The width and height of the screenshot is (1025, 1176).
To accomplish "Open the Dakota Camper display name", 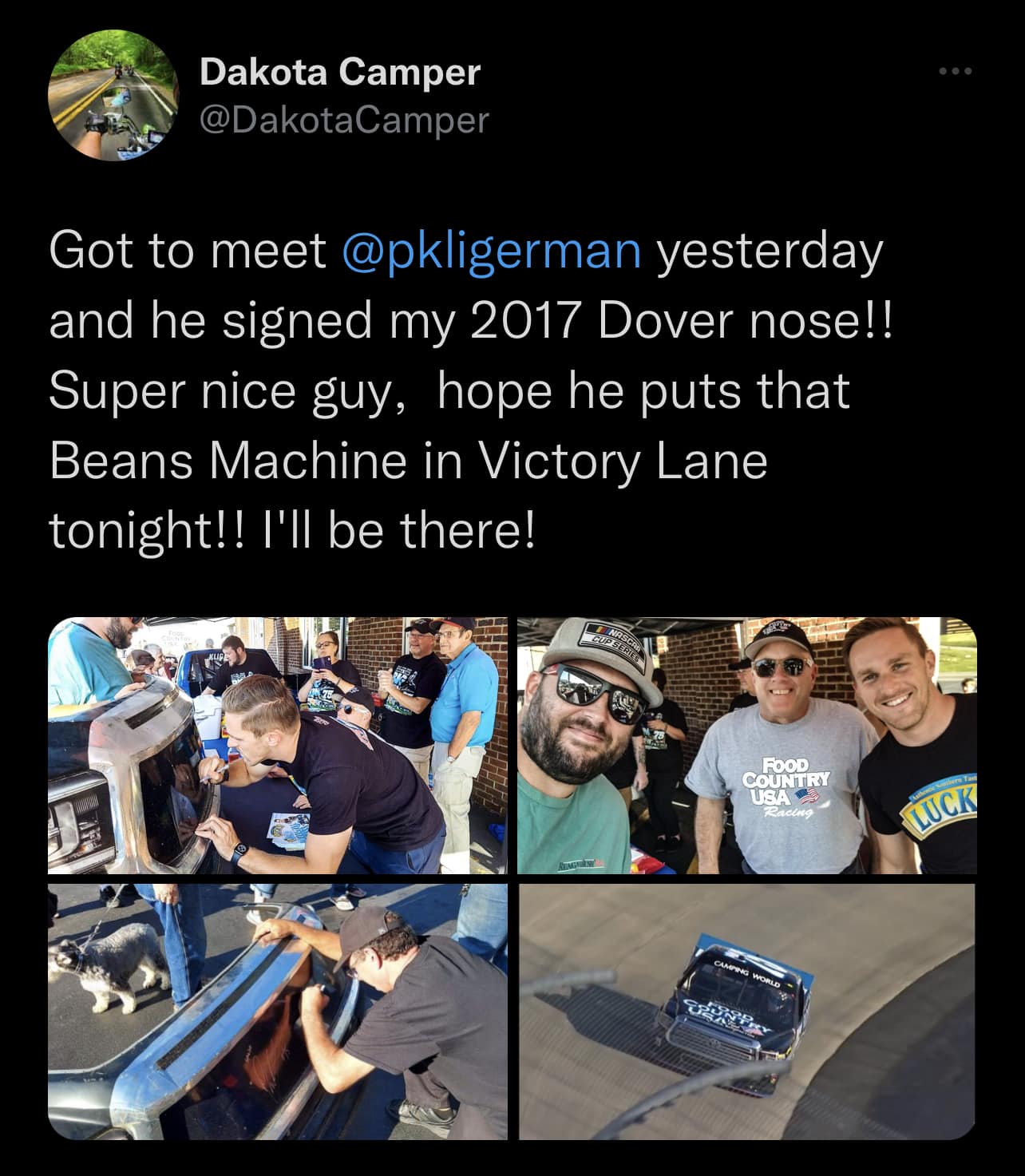I will [x=340, y=73].
